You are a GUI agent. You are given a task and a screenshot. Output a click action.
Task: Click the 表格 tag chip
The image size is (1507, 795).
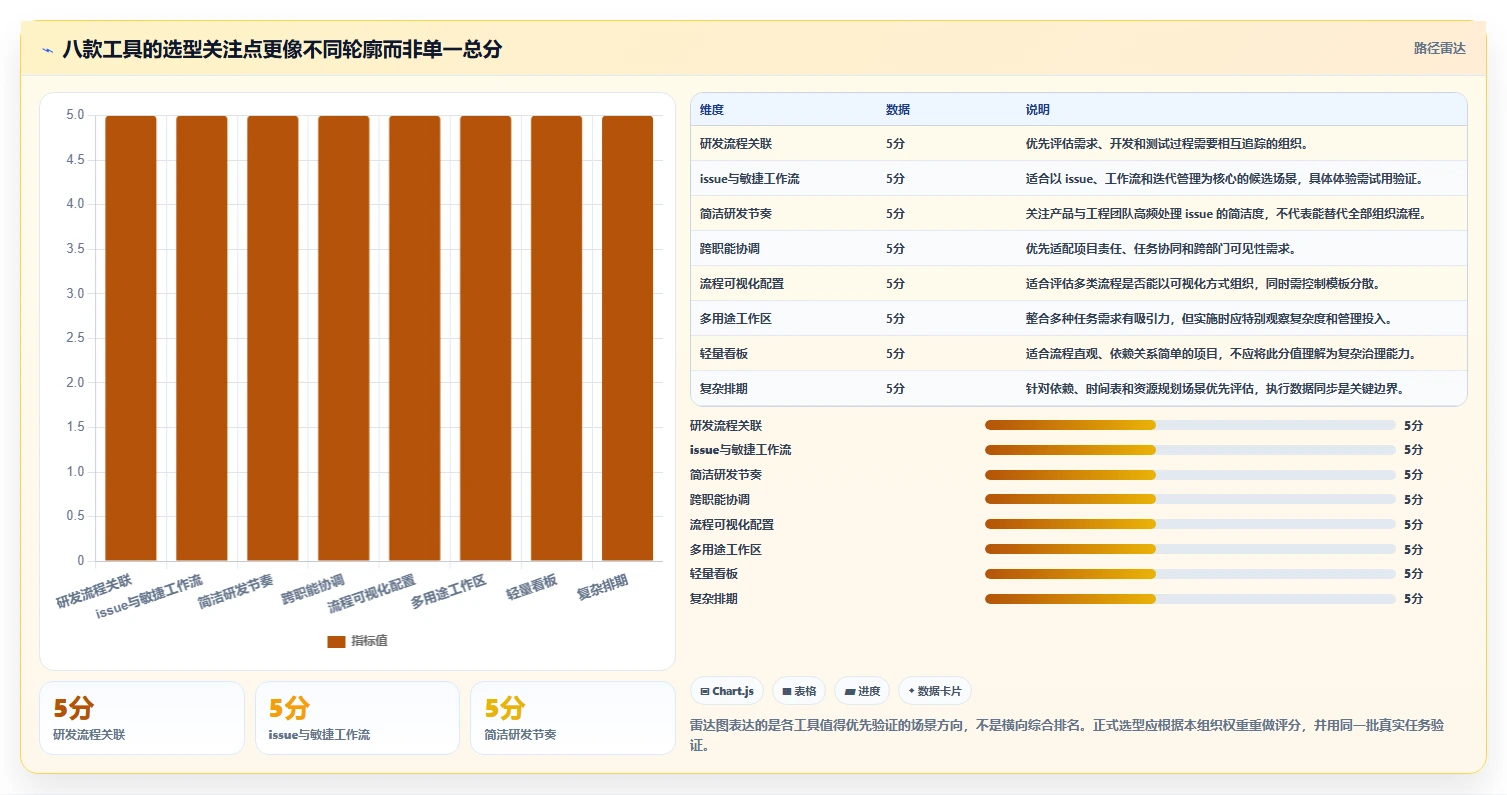(798, 691)
